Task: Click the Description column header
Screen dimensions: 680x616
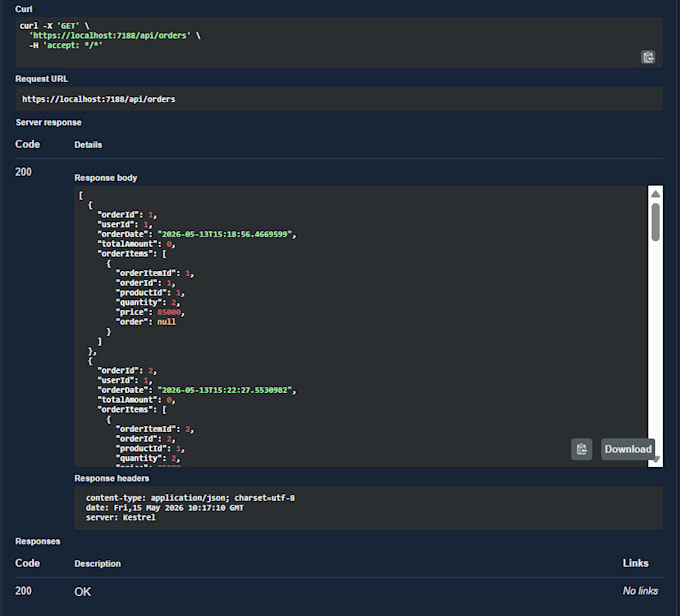Action: 98,564
